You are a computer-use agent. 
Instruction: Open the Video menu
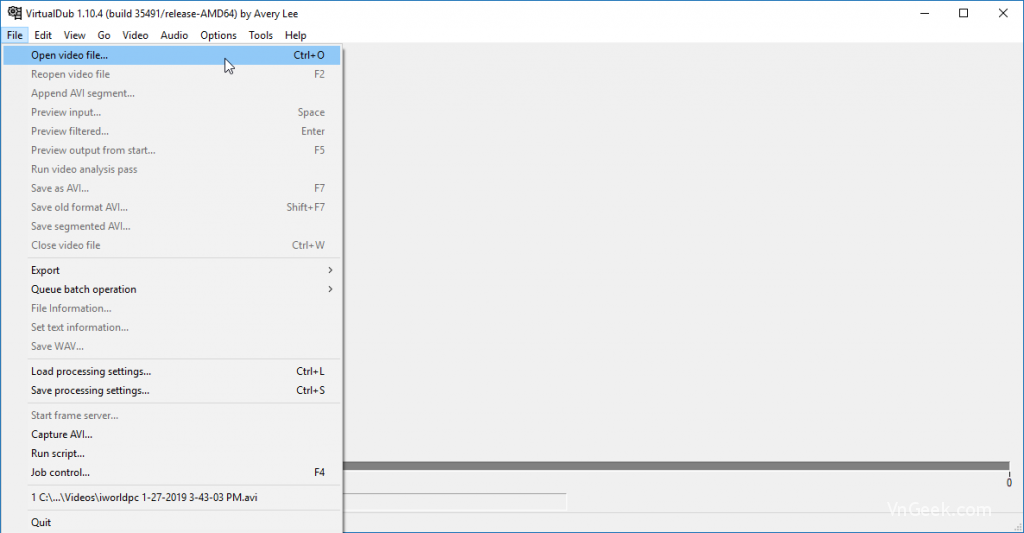(x=135, y=35)
